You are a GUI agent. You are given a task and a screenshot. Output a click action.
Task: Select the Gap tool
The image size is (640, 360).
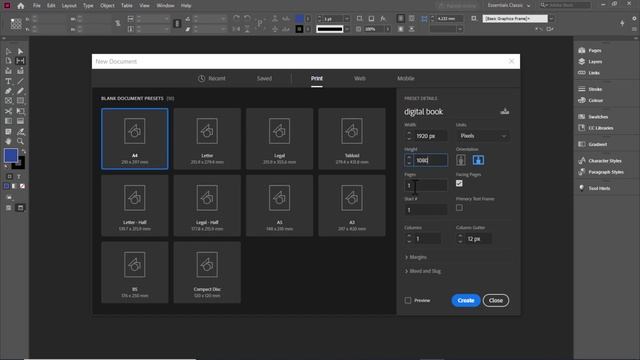click(x=20, y=61)
